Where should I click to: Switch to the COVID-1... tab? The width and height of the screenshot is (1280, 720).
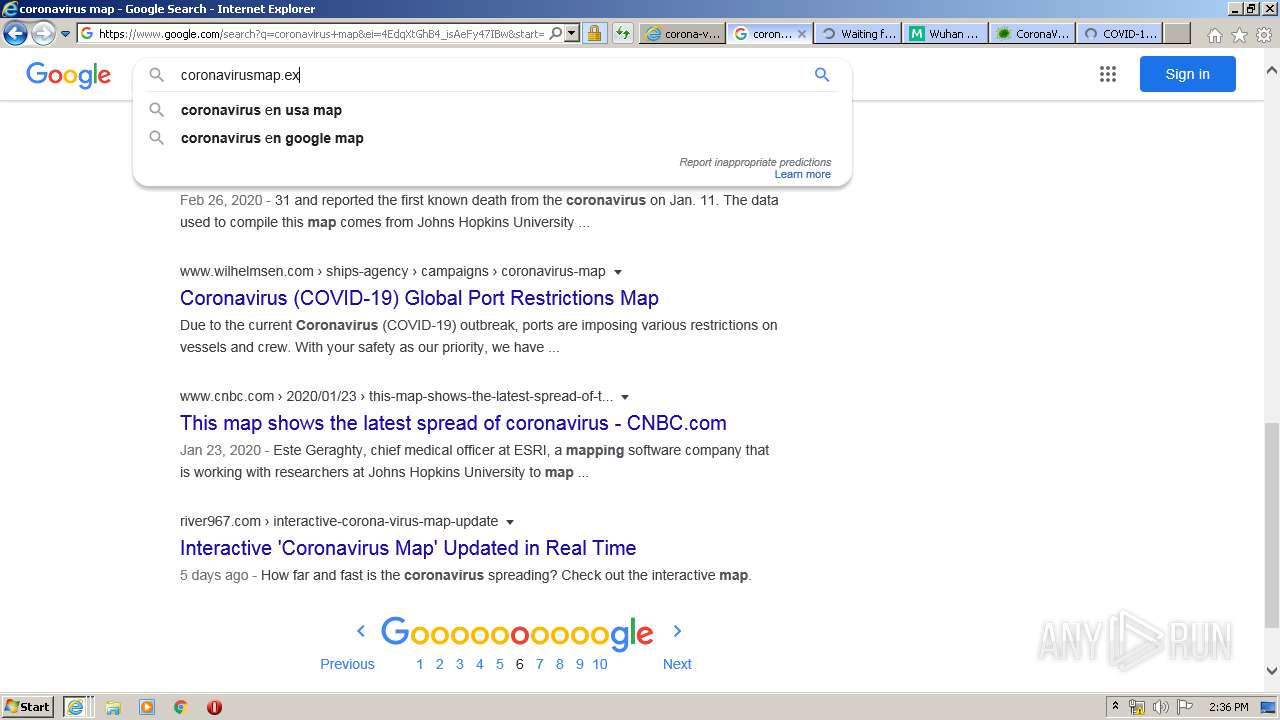[1118, 33]
